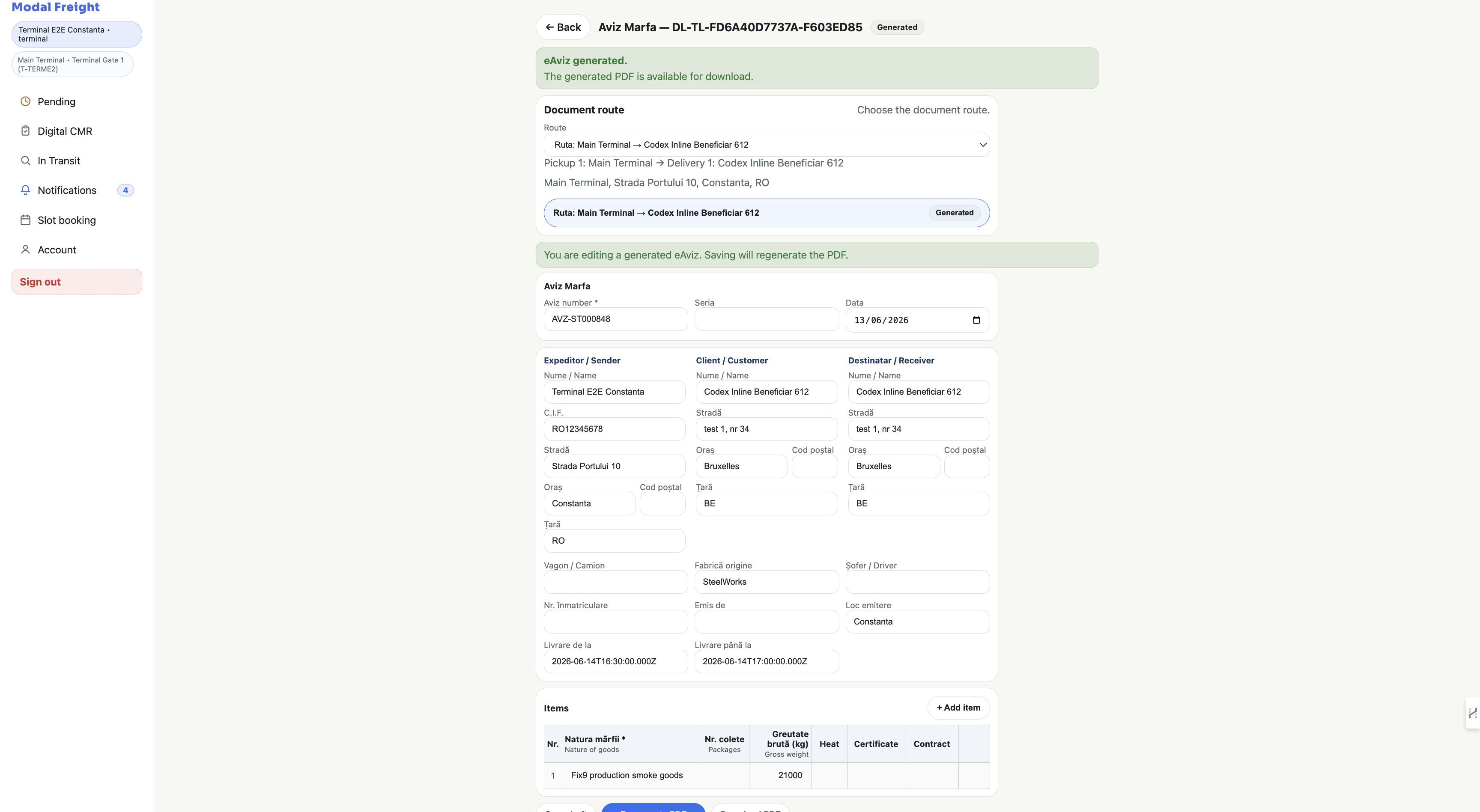Edit the Sender Oraș Constanta field
The height and width of the screenshot is (812, 1480).
(x=589, y=504)
